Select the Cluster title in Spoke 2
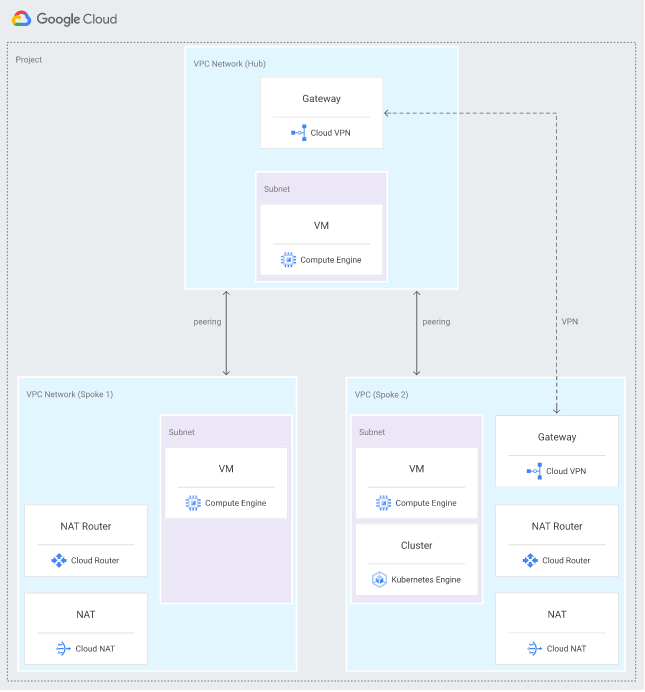The width and height of the screenshot is (645, 692). pyautogui.click(x=416, y=545)
